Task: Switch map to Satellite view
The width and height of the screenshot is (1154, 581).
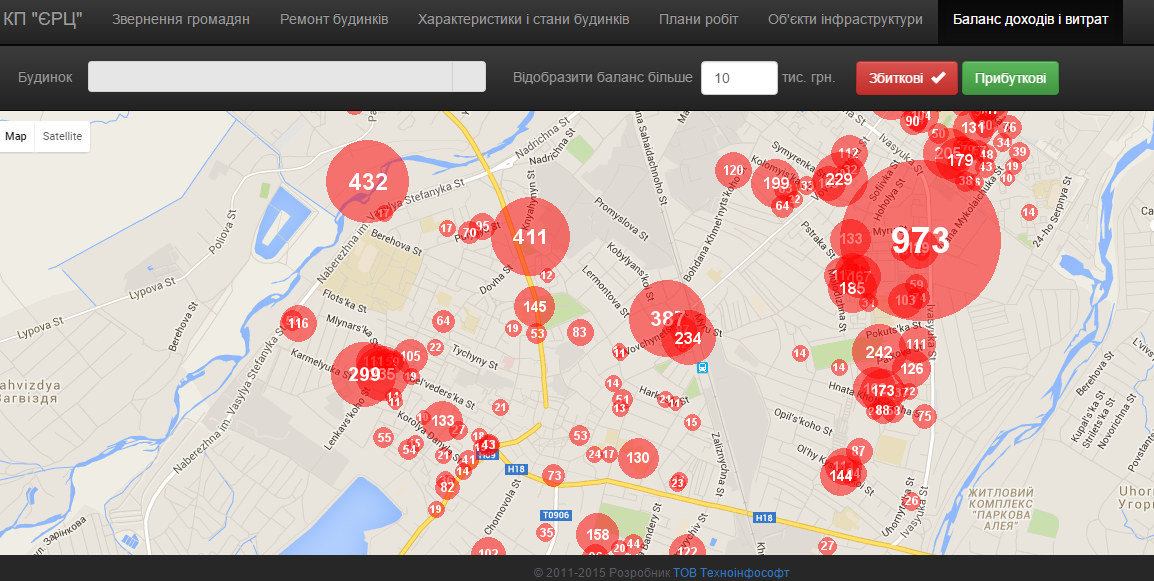Action: (x=62, y=136)
